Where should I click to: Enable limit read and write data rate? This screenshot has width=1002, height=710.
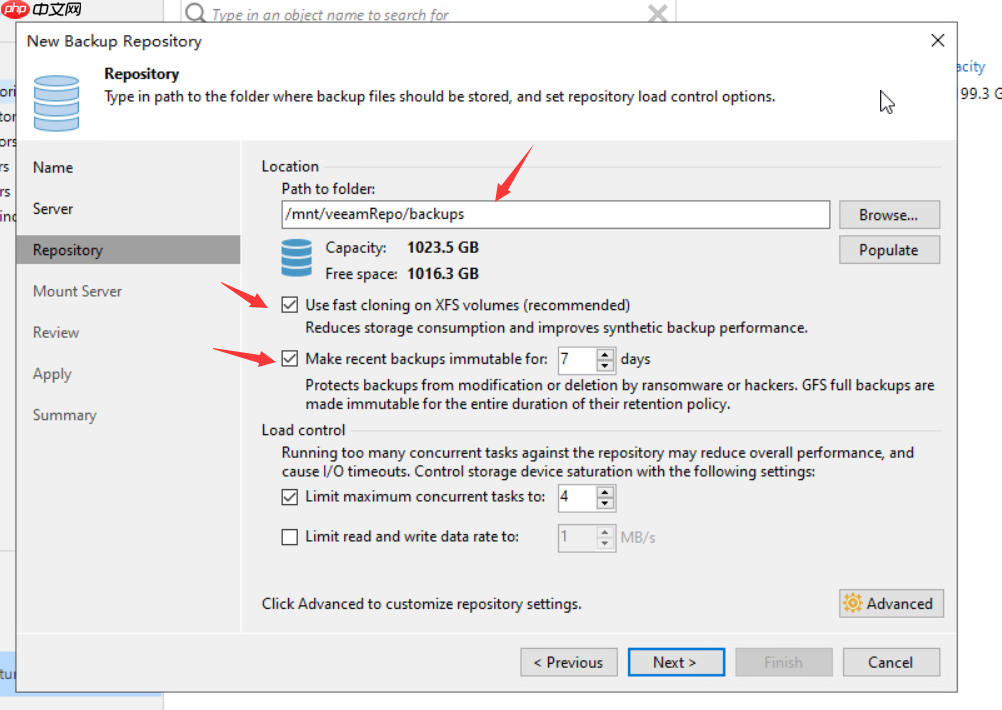point(289,537)
